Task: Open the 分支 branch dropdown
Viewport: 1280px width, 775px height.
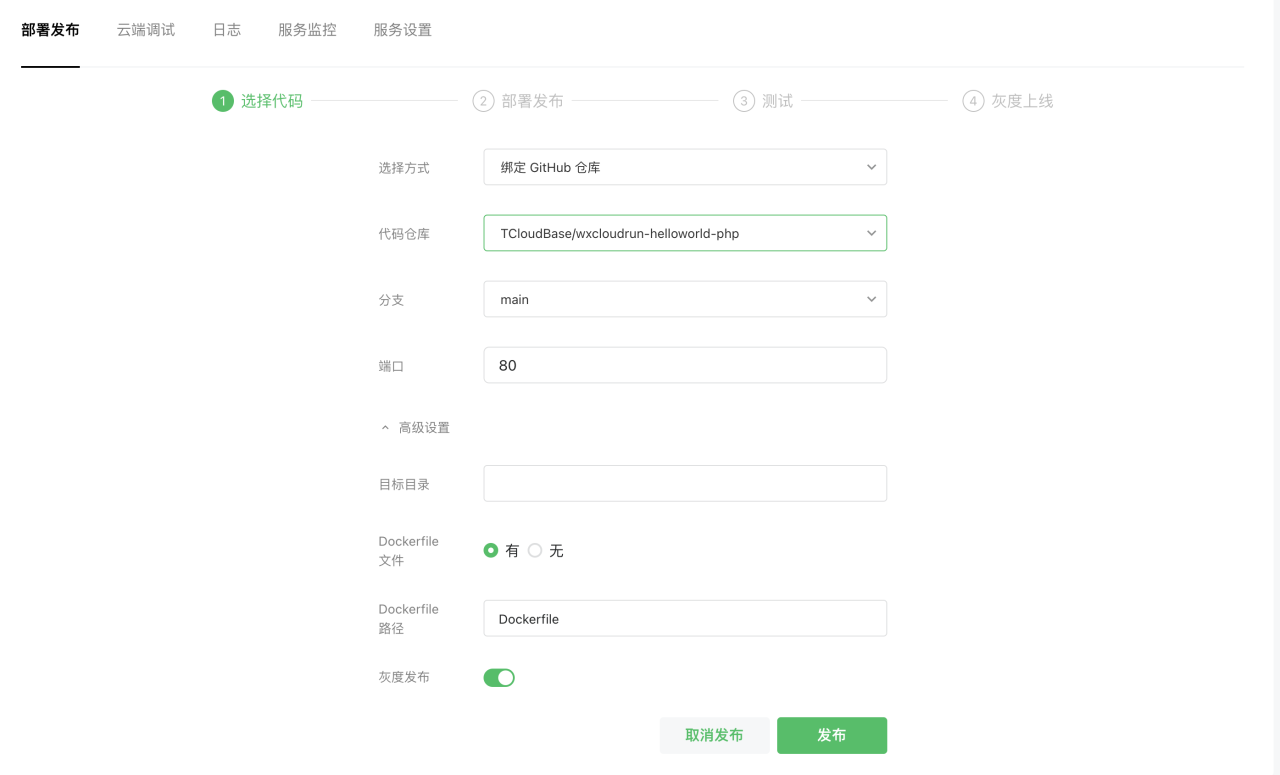Action: pos(685,299)
